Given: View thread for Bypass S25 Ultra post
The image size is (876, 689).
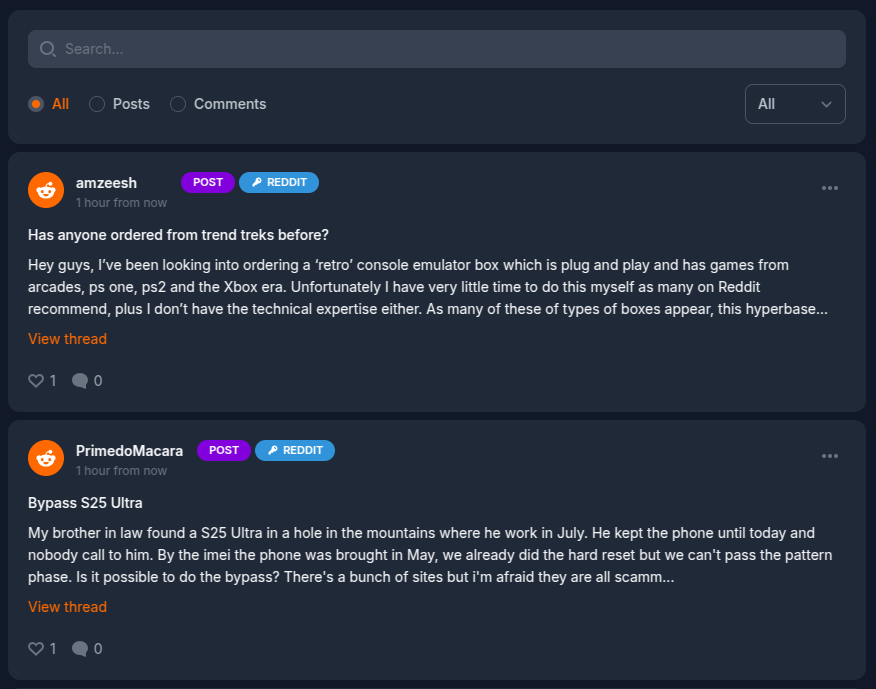Looking at the screenshot, I should pos(67,607).
